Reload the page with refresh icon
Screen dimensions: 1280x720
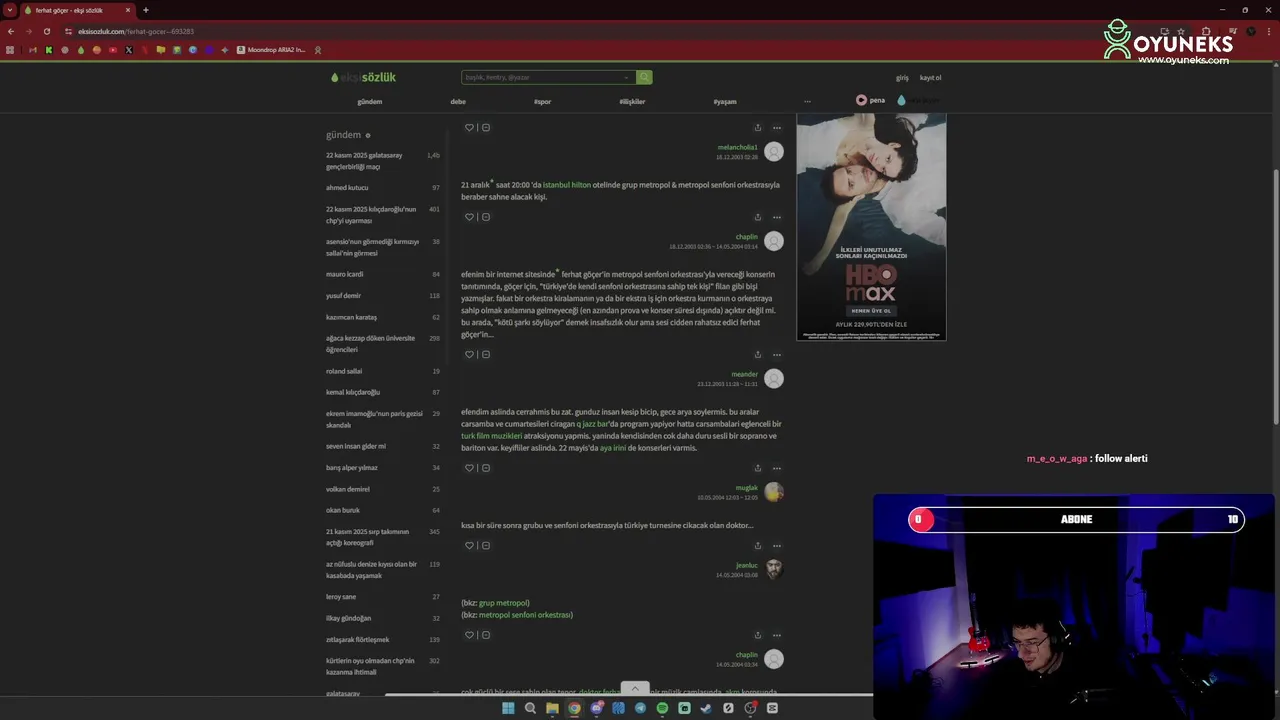46,31
